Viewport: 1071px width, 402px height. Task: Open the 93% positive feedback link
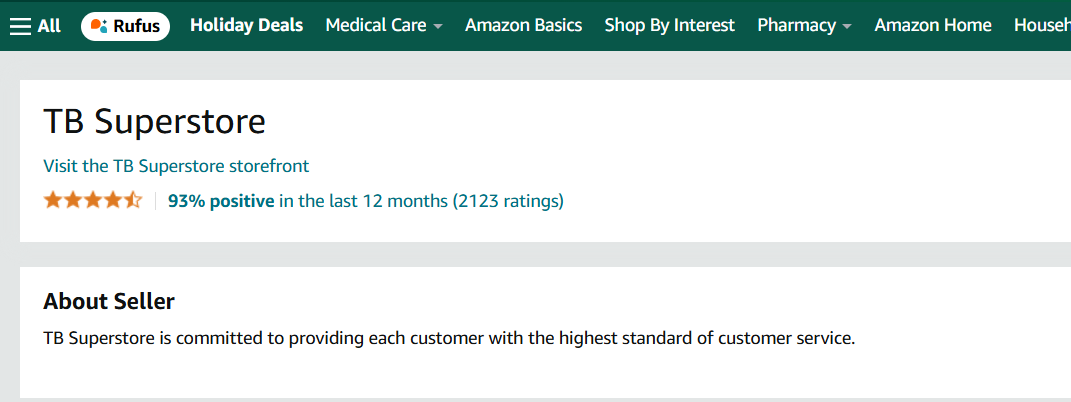(221, 201)
